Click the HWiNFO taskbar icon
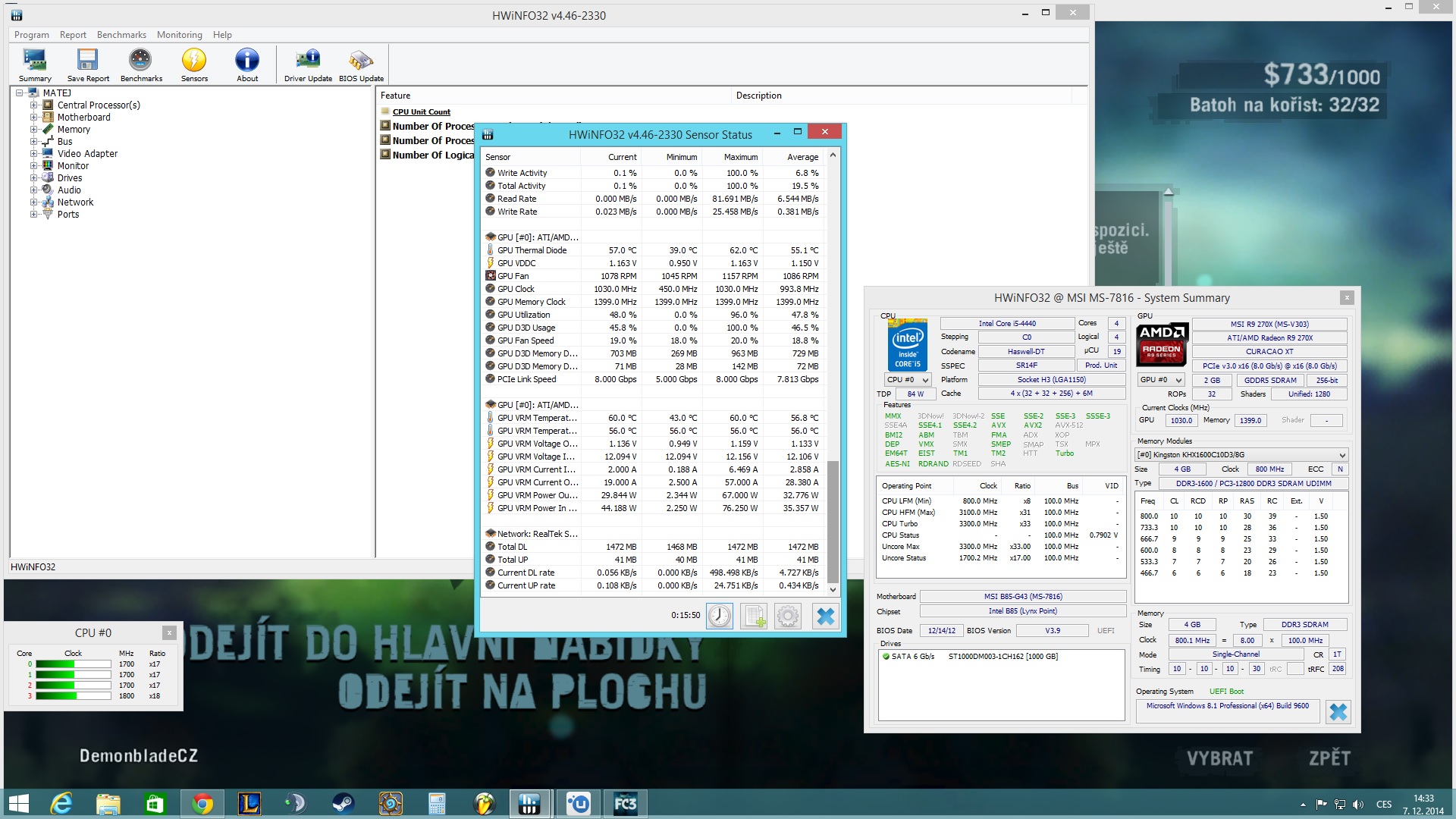 click(529, 804)
